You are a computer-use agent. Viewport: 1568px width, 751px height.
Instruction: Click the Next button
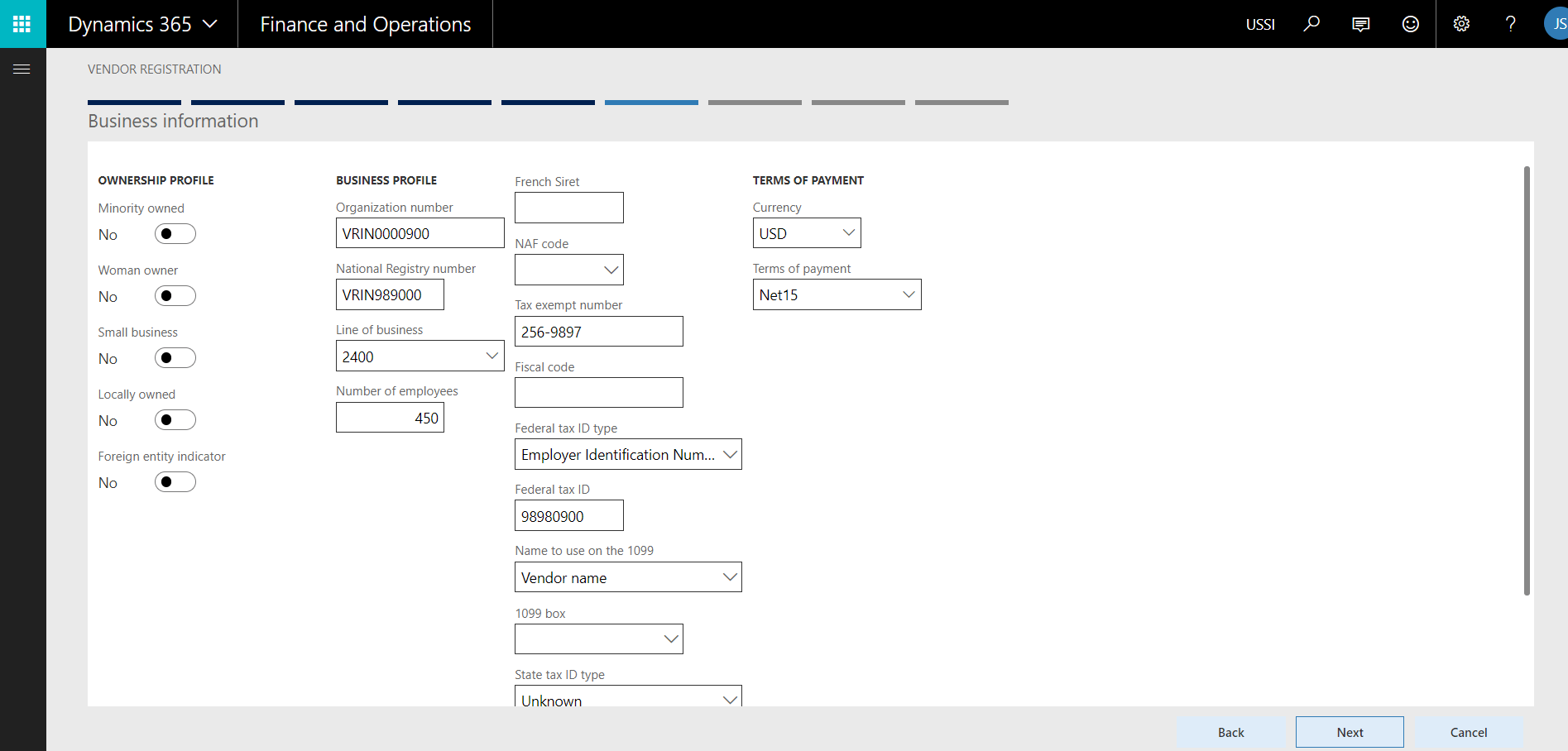point(1349,732)
